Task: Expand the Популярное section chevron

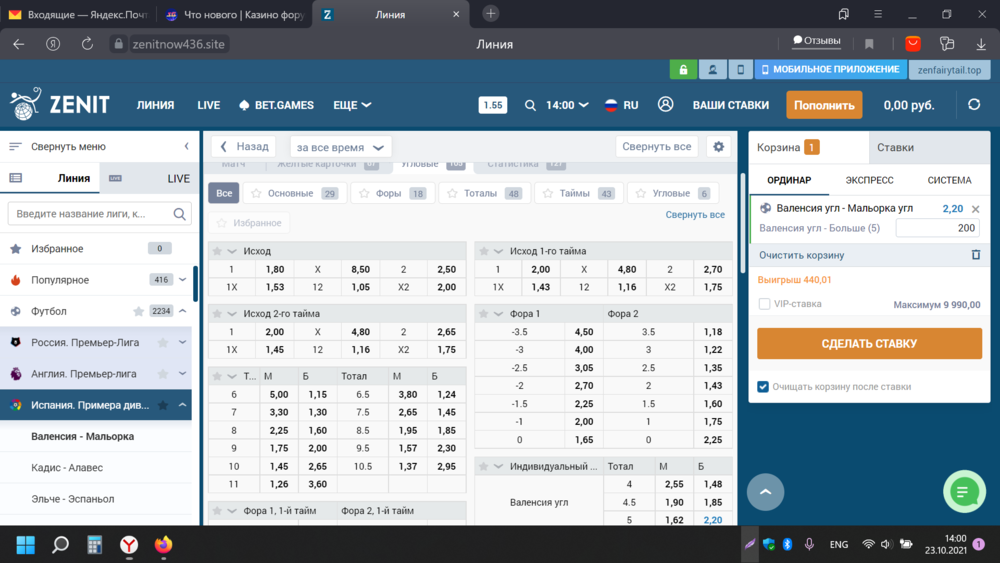Action: 182,279
